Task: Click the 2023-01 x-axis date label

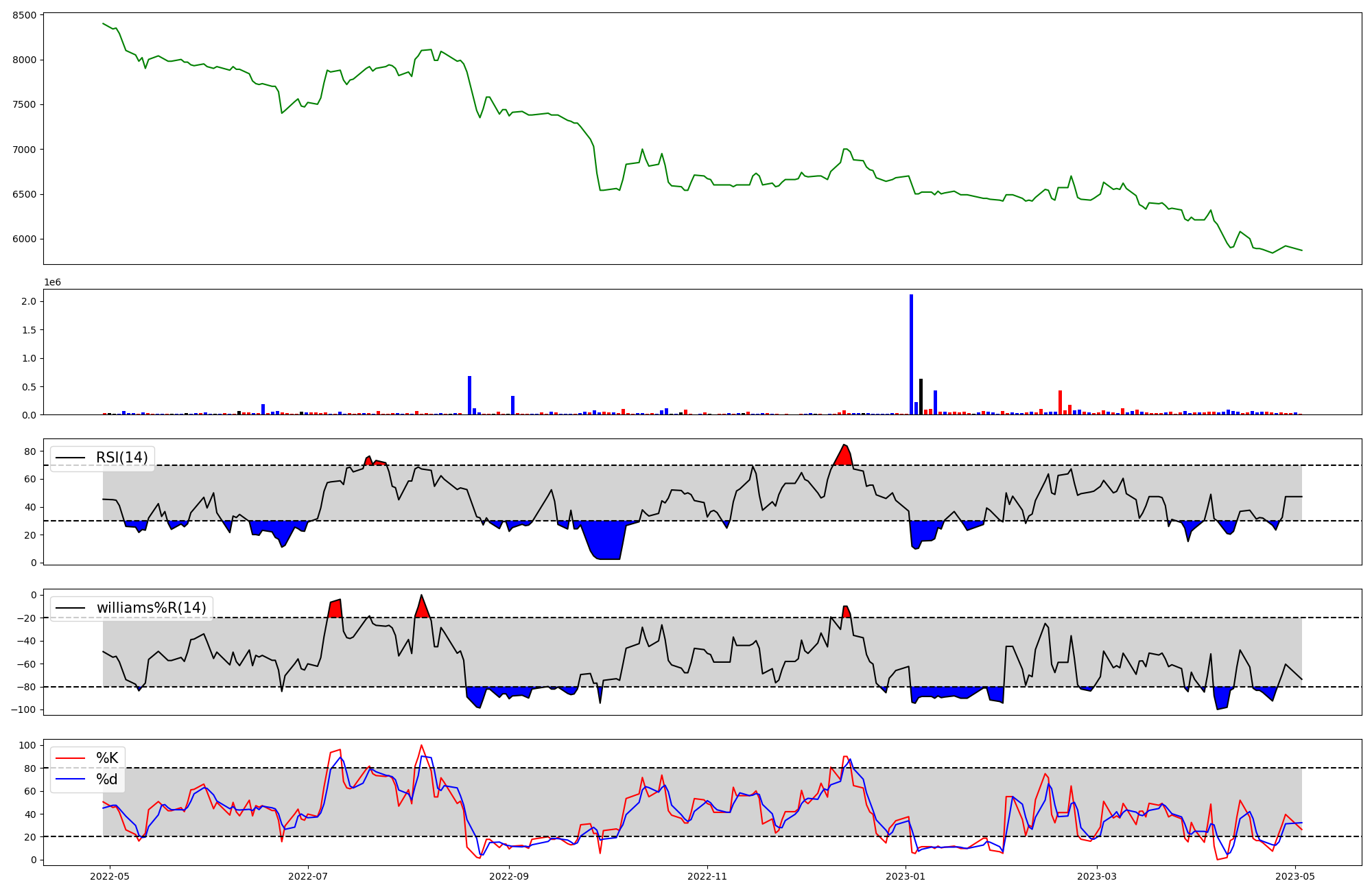Action: tap(906, 876)
